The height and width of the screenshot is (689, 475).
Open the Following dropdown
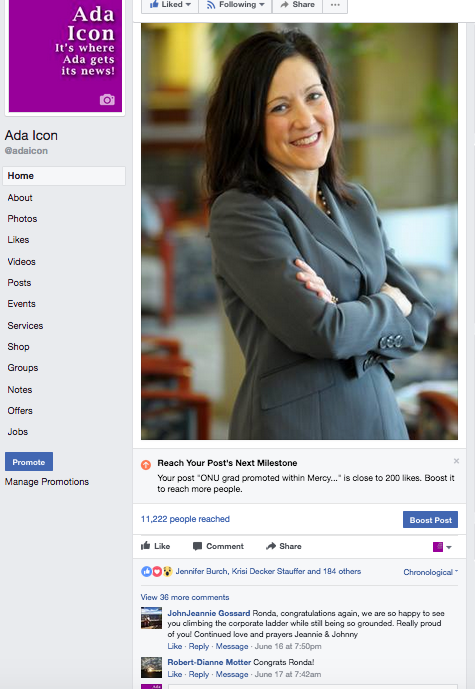[235, 5]
